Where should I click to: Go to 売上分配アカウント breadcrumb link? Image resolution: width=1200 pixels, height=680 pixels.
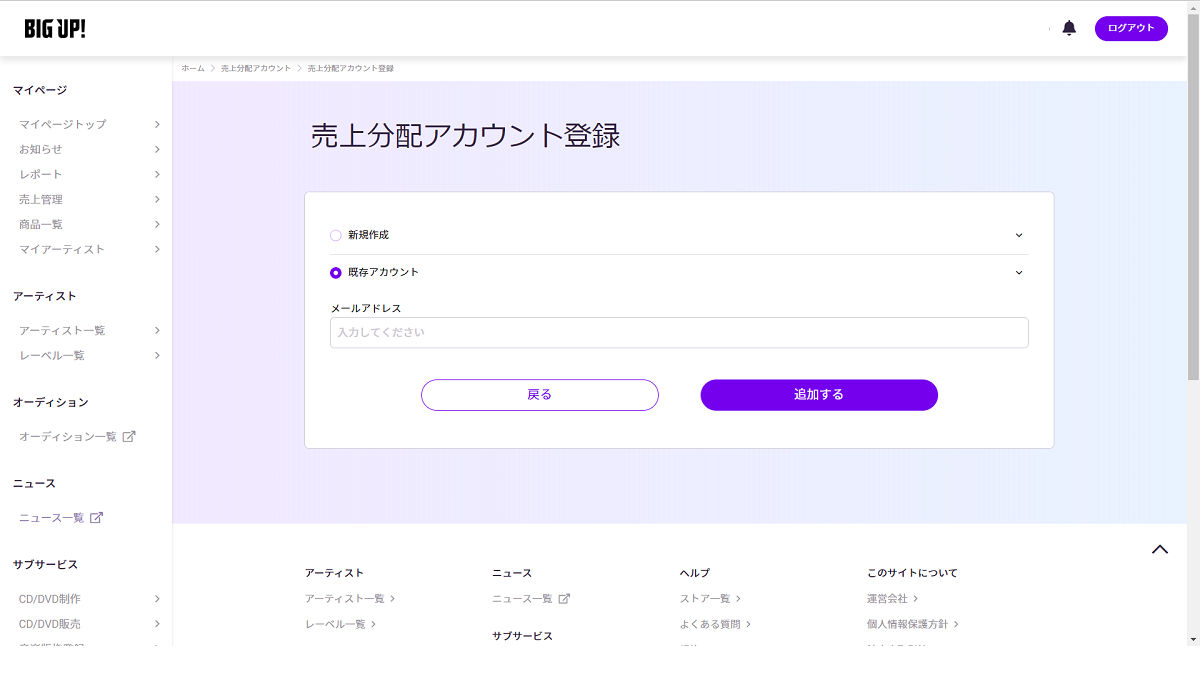(x=256, y=68)
